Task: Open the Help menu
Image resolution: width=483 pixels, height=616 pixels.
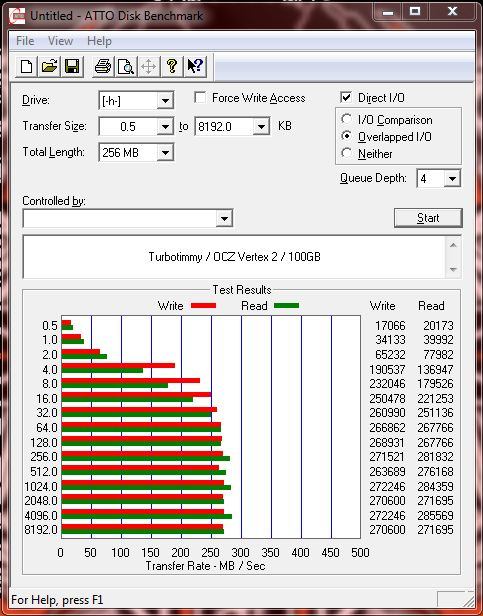Action: pos(99,41)
